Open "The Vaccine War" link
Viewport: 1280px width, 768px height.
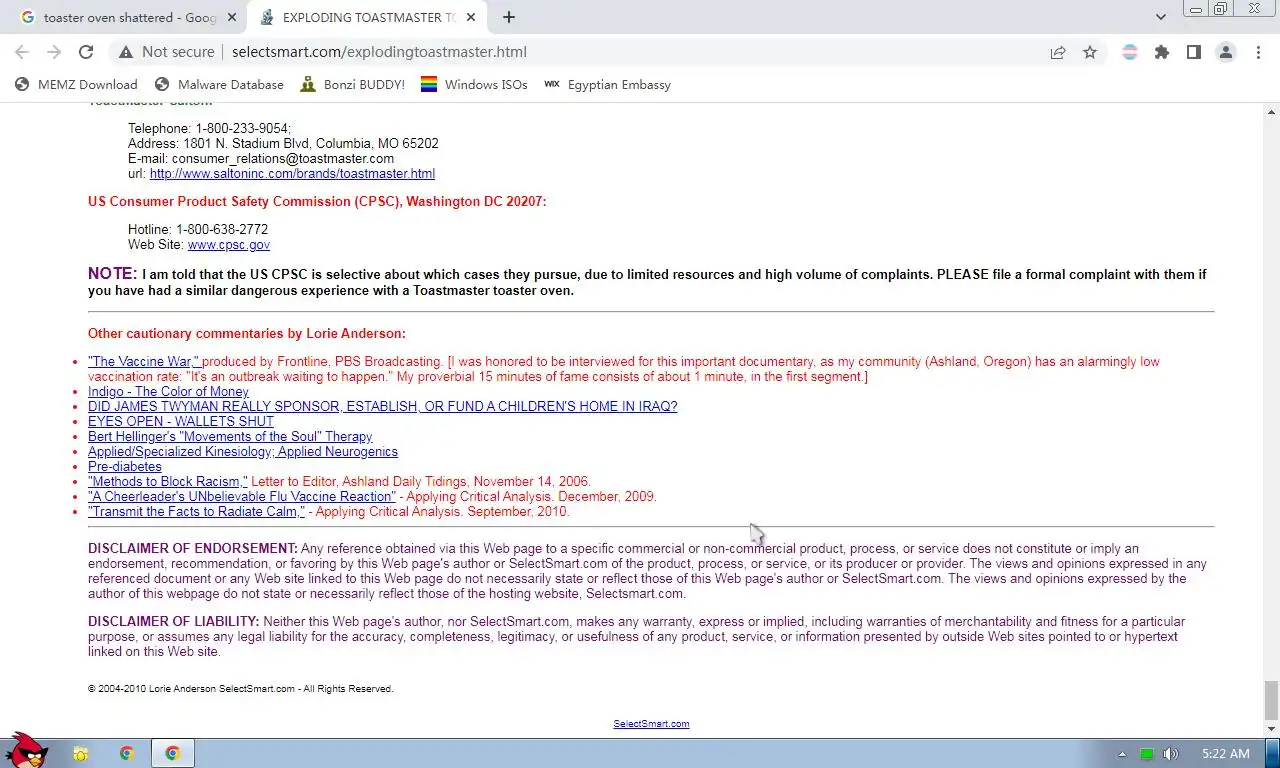pyautogui.click(x=144, y=362)
